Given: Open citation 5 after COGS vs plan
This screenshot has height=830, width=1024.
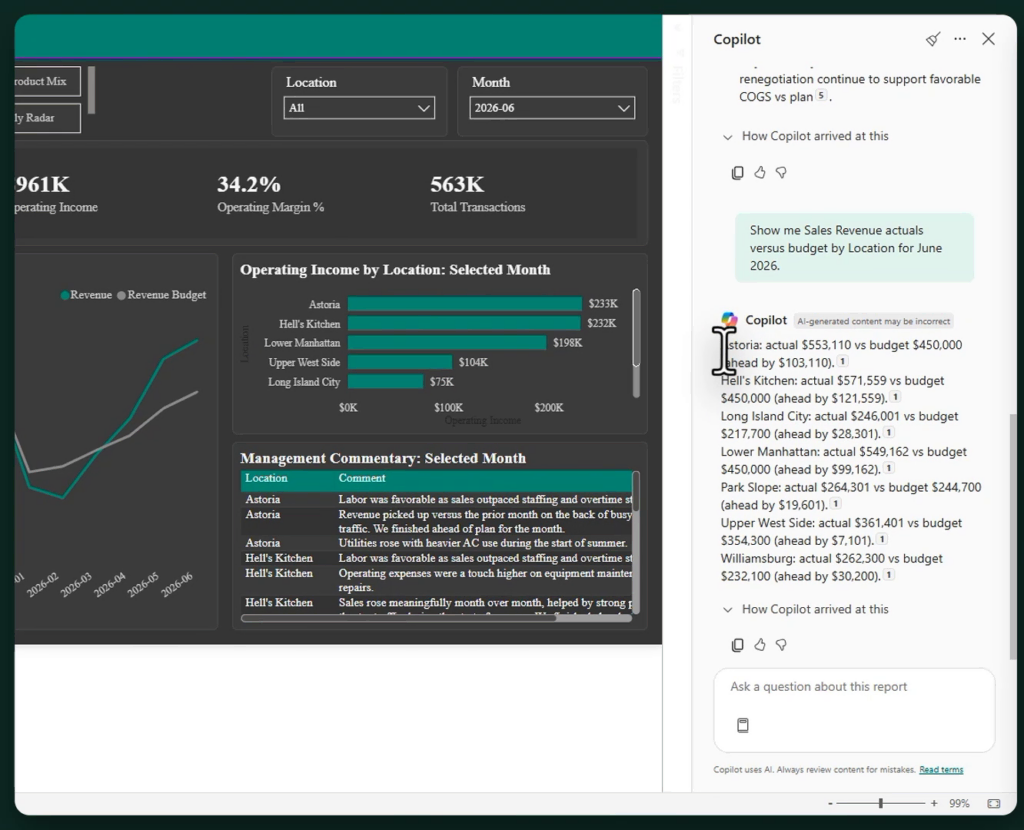Looking at the screenshot, I should [822, 95].
